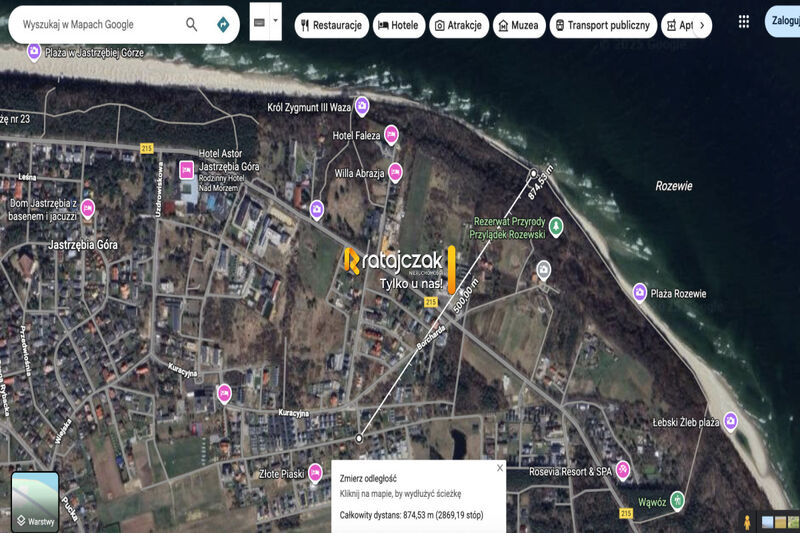Click the Pegman Street View icon

click(x=747, y=522)
